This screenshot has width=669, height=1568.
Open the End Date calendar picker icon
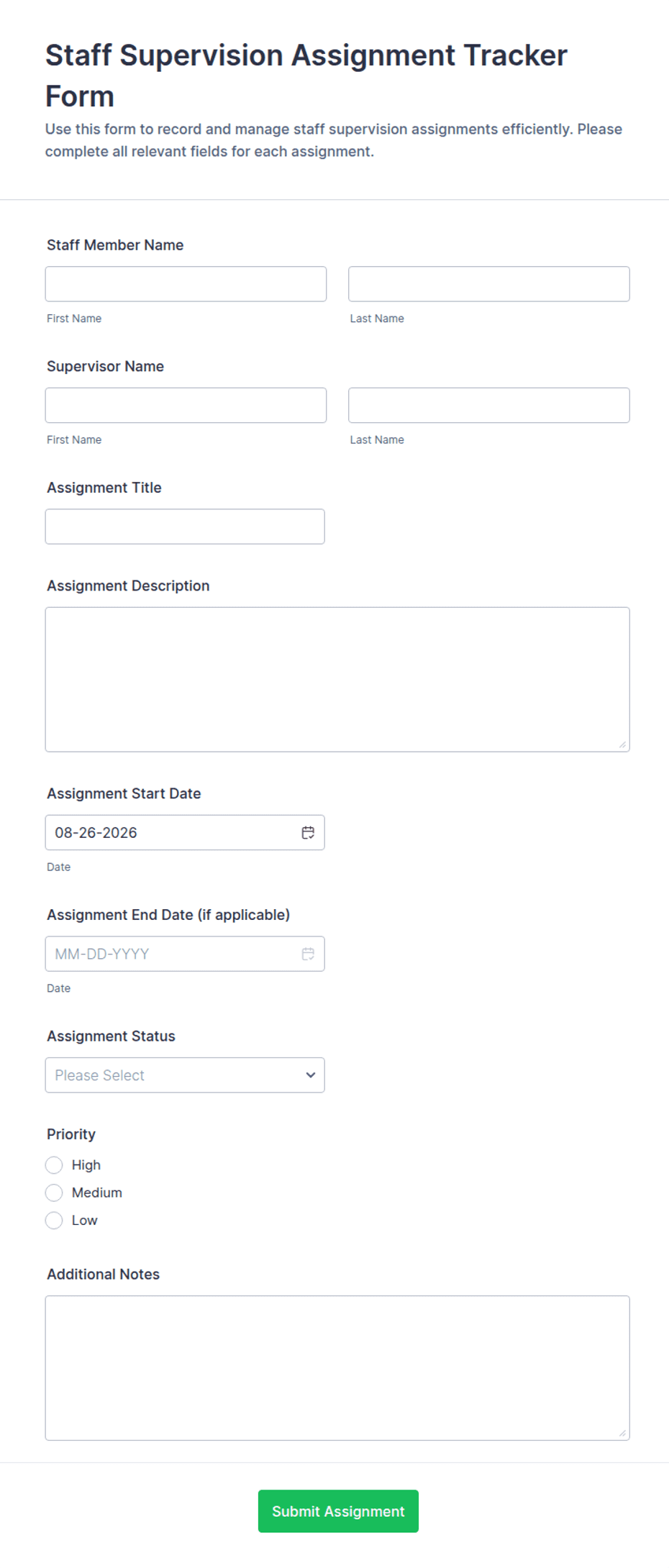click(x=308, y=954)
